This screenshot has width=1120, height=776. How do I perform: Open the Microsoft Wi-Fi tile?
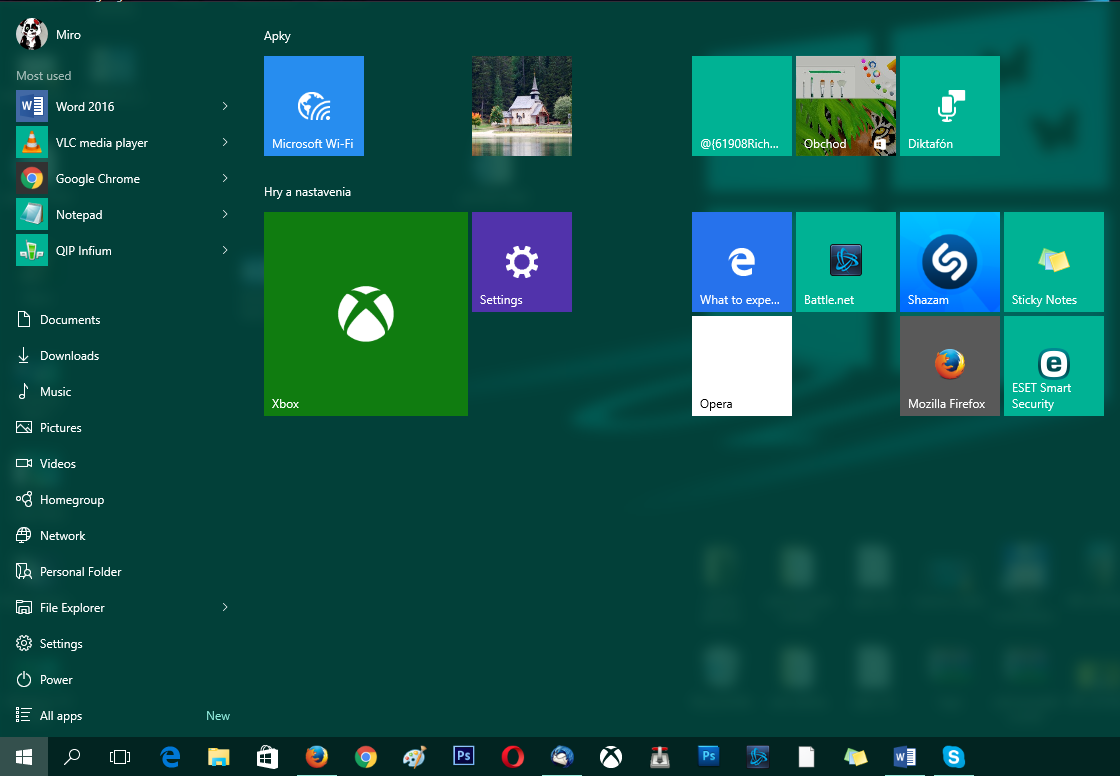coord(314,106)
